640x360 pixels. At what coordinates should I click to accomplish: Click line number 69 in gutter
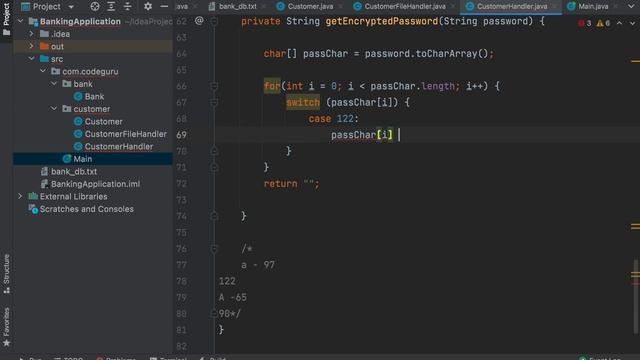coord(182,135)
